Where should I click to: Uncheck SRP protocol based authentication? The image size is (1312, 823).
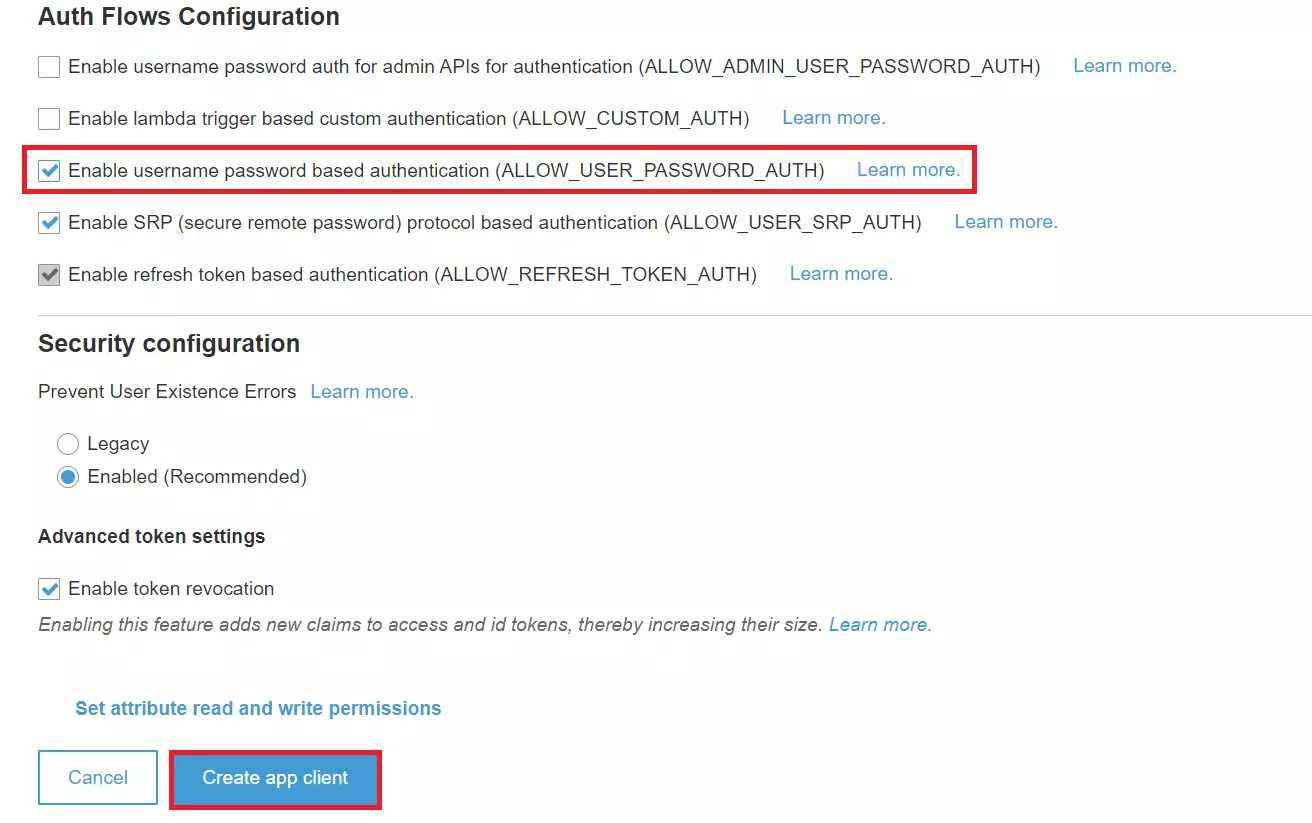(x=48, y=222)
